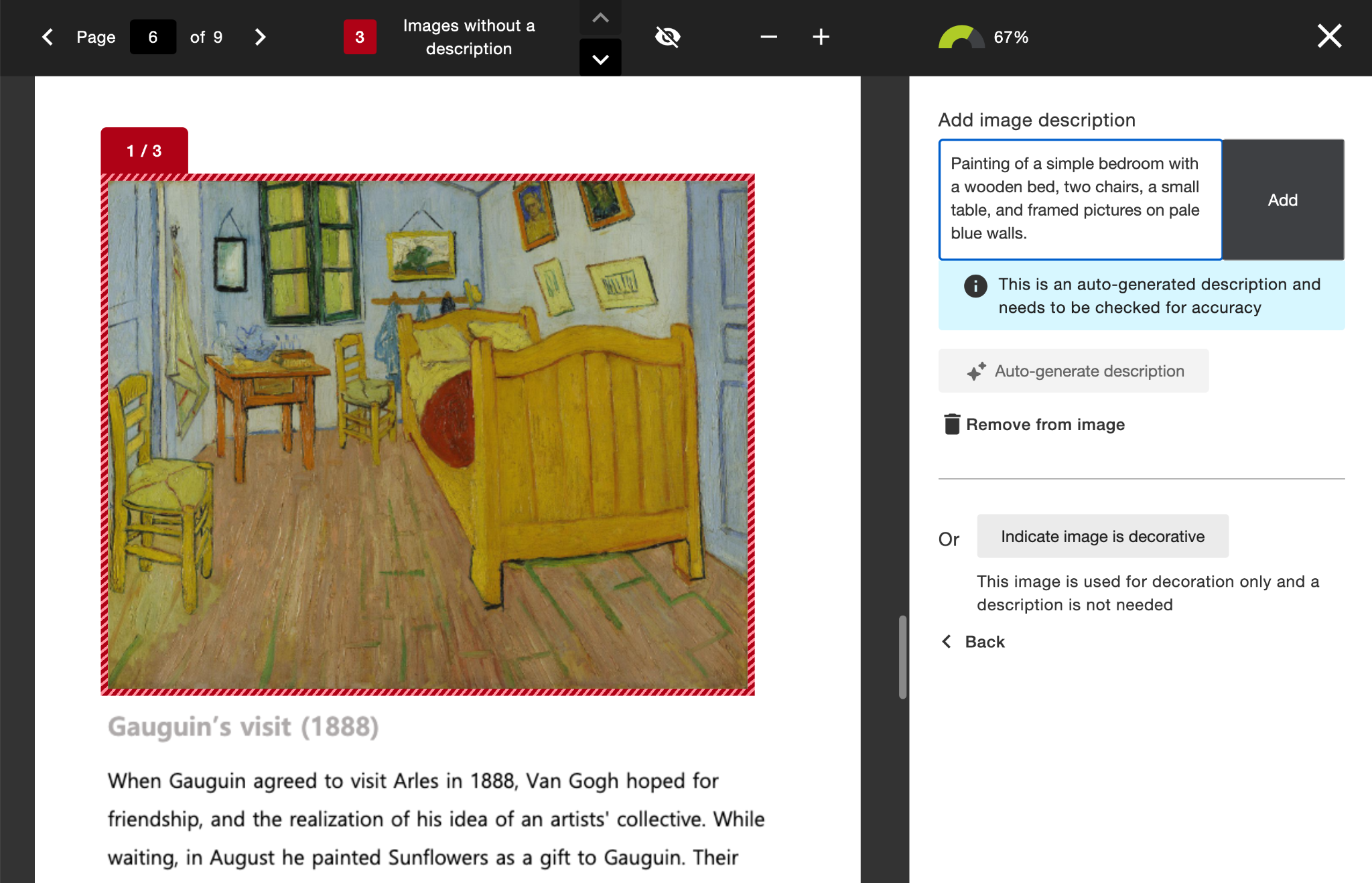Click Remove from image
The width and height of the screenshot is (1372, 883).
[x=1034, y=425]
